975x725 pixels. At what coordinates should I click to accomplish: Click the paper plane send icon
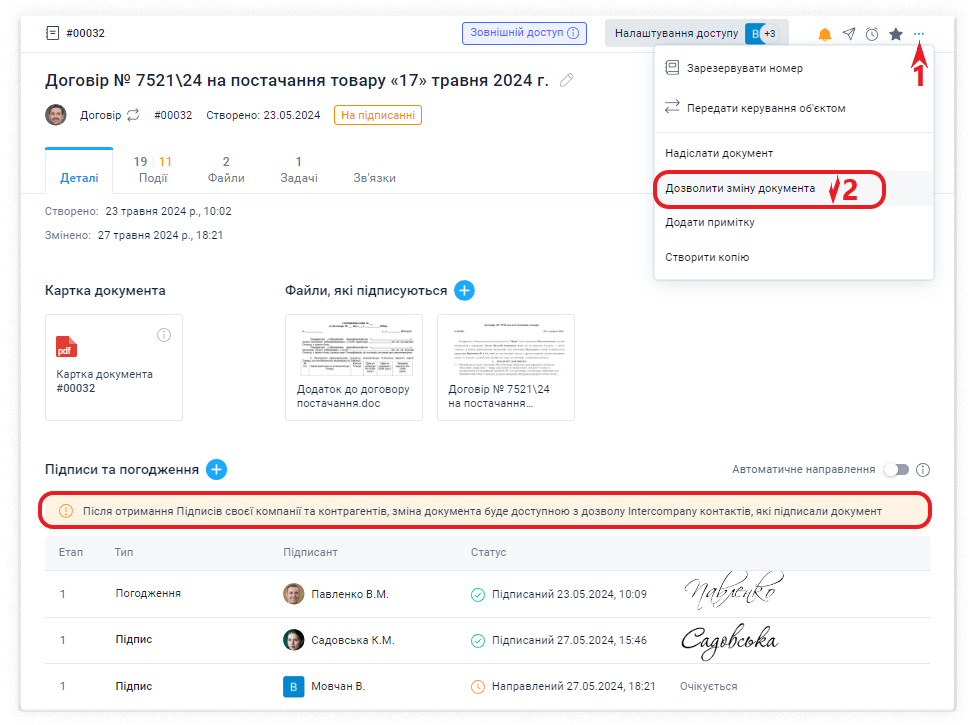click(848, 34)
